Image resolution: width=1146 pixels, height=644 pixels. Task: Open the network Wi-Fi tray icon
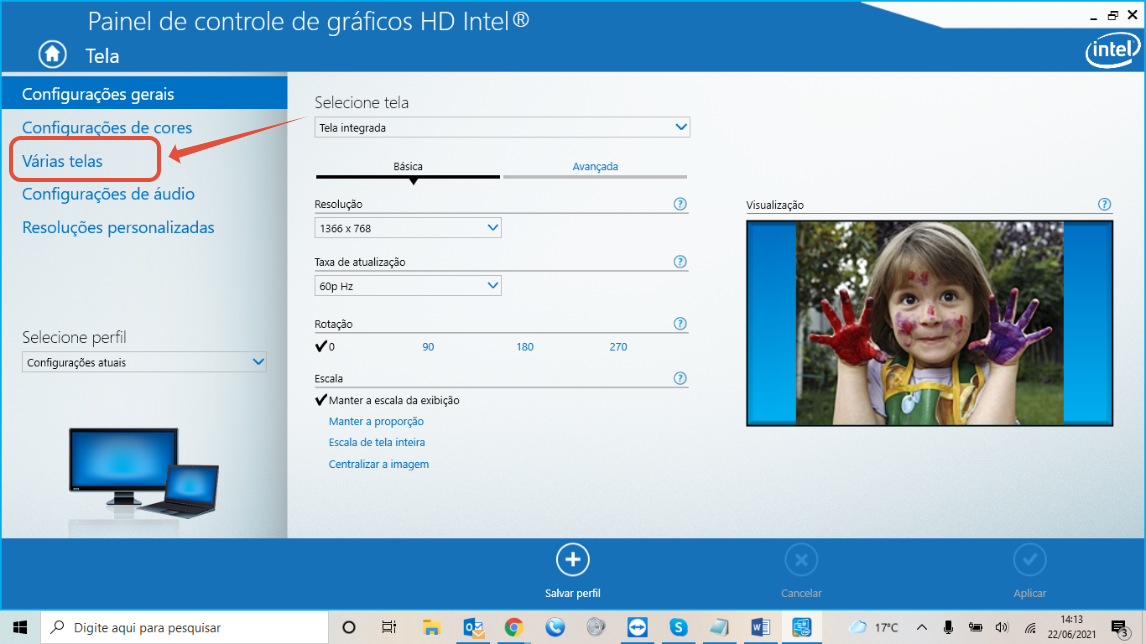(1030, 627)
